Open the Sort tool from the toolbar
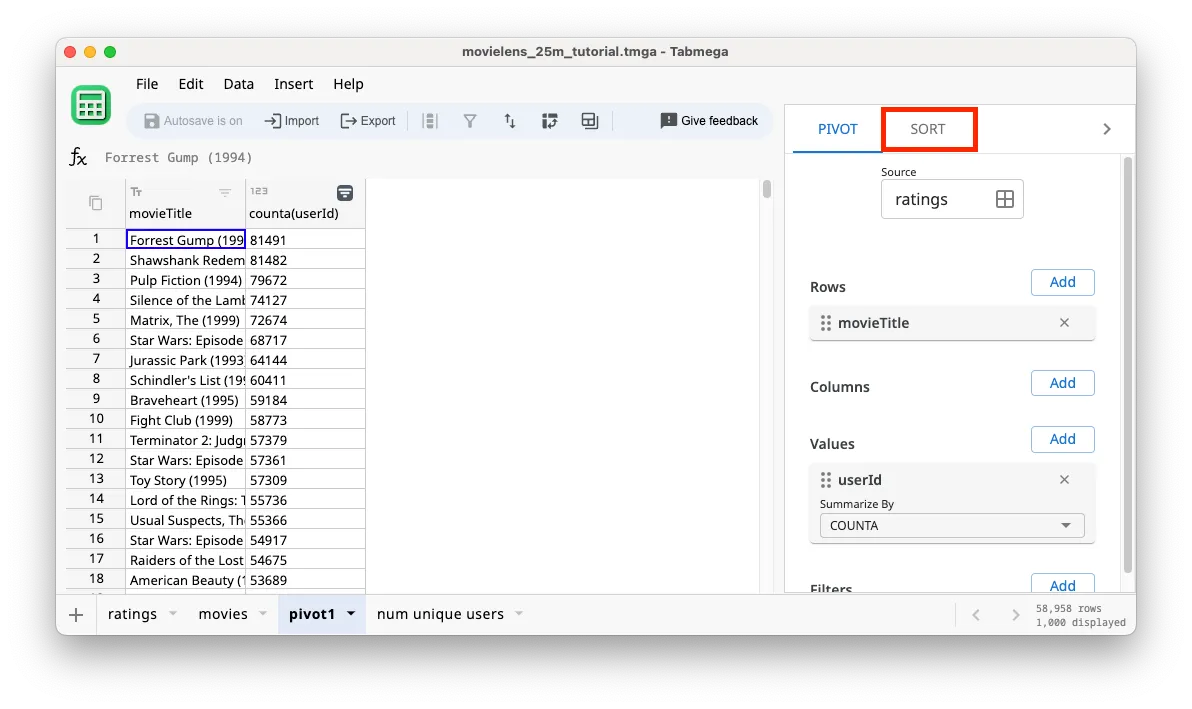This screenshot has height=709, width=1192. [510, 120]
